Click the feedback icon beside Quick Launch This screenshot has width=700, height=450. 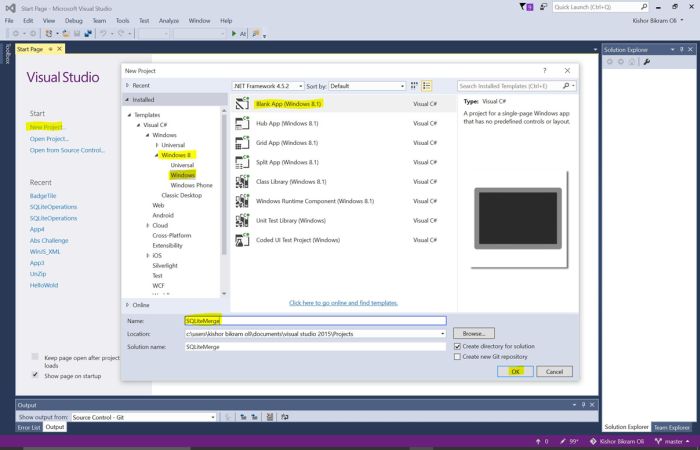pos(543,7)
